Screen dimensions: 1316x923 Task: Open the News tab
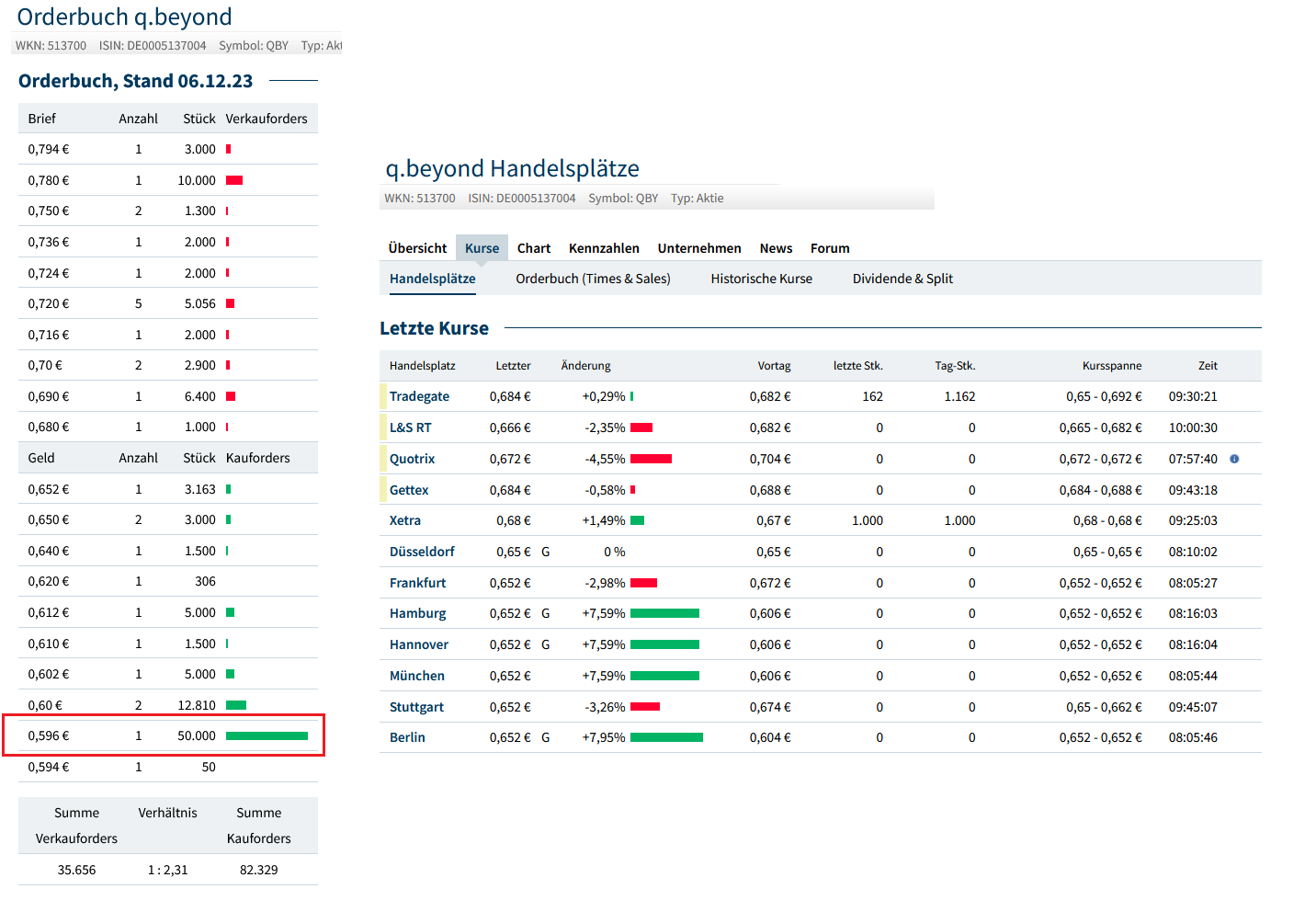click(x=776, y=248)
